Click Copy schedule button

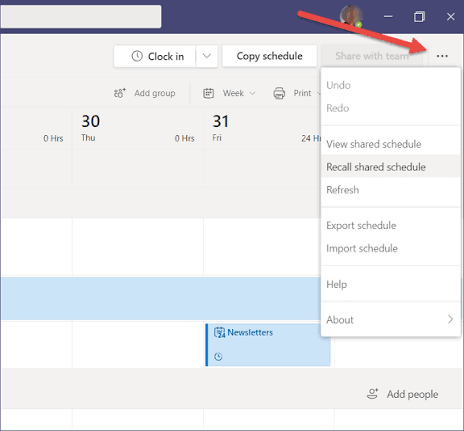tap(269, 56)
